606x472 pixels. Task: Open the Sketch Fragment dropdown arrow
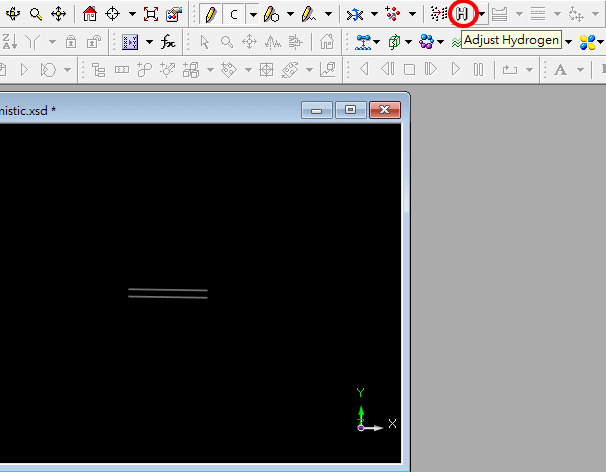(328, 15)
